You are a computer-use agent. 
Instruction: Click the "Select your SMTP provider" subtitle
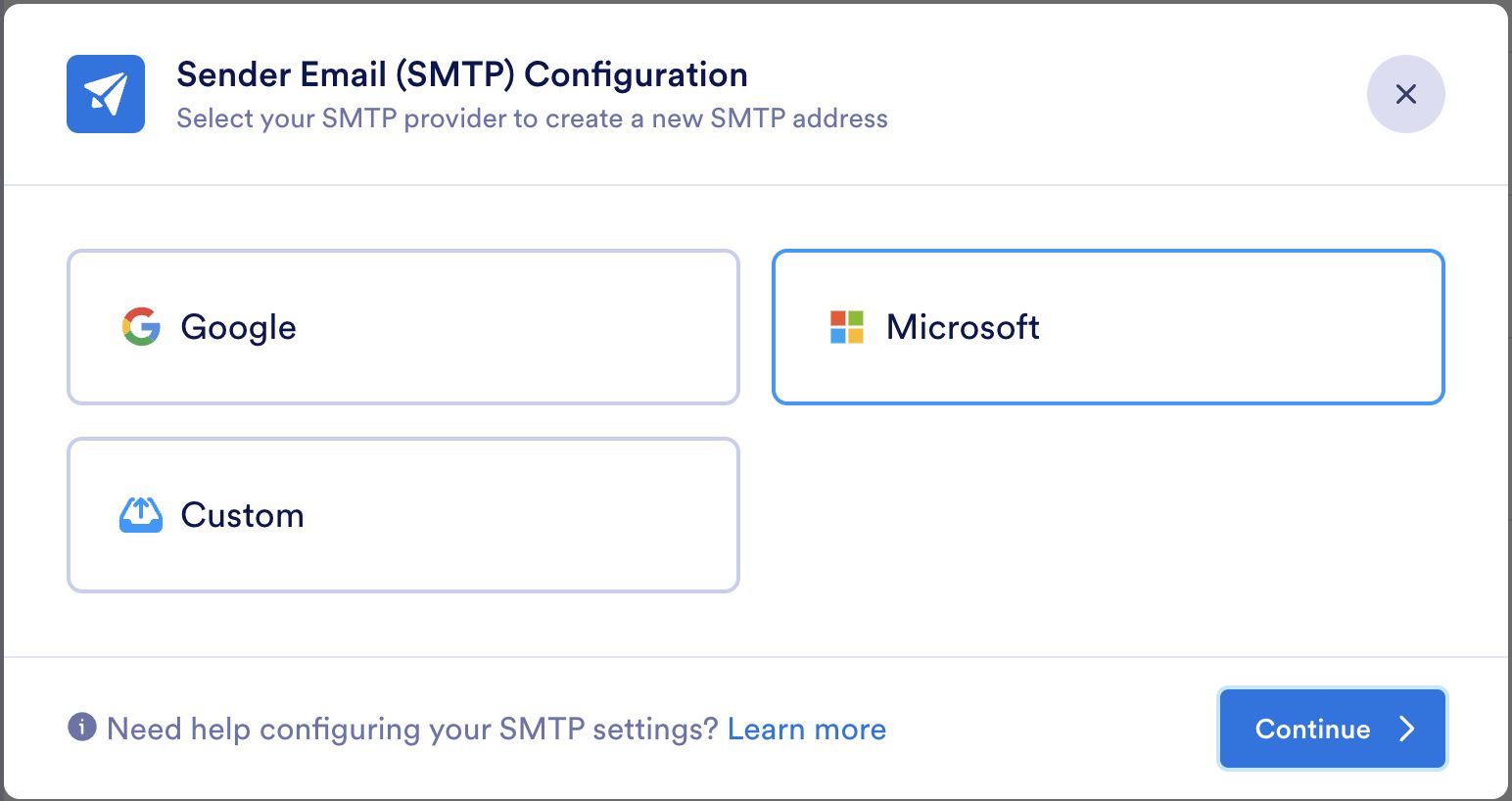532,118
